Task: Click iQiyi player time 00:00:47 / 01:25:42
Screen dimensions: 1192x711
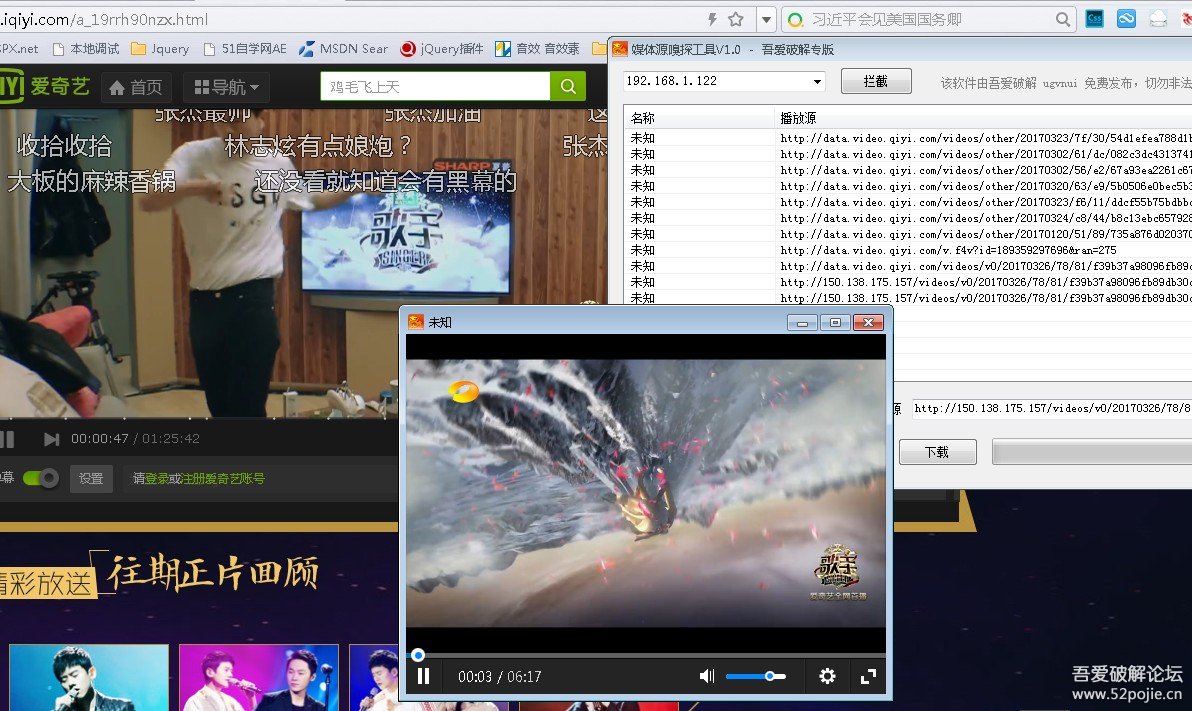Action: click(135, 439)
